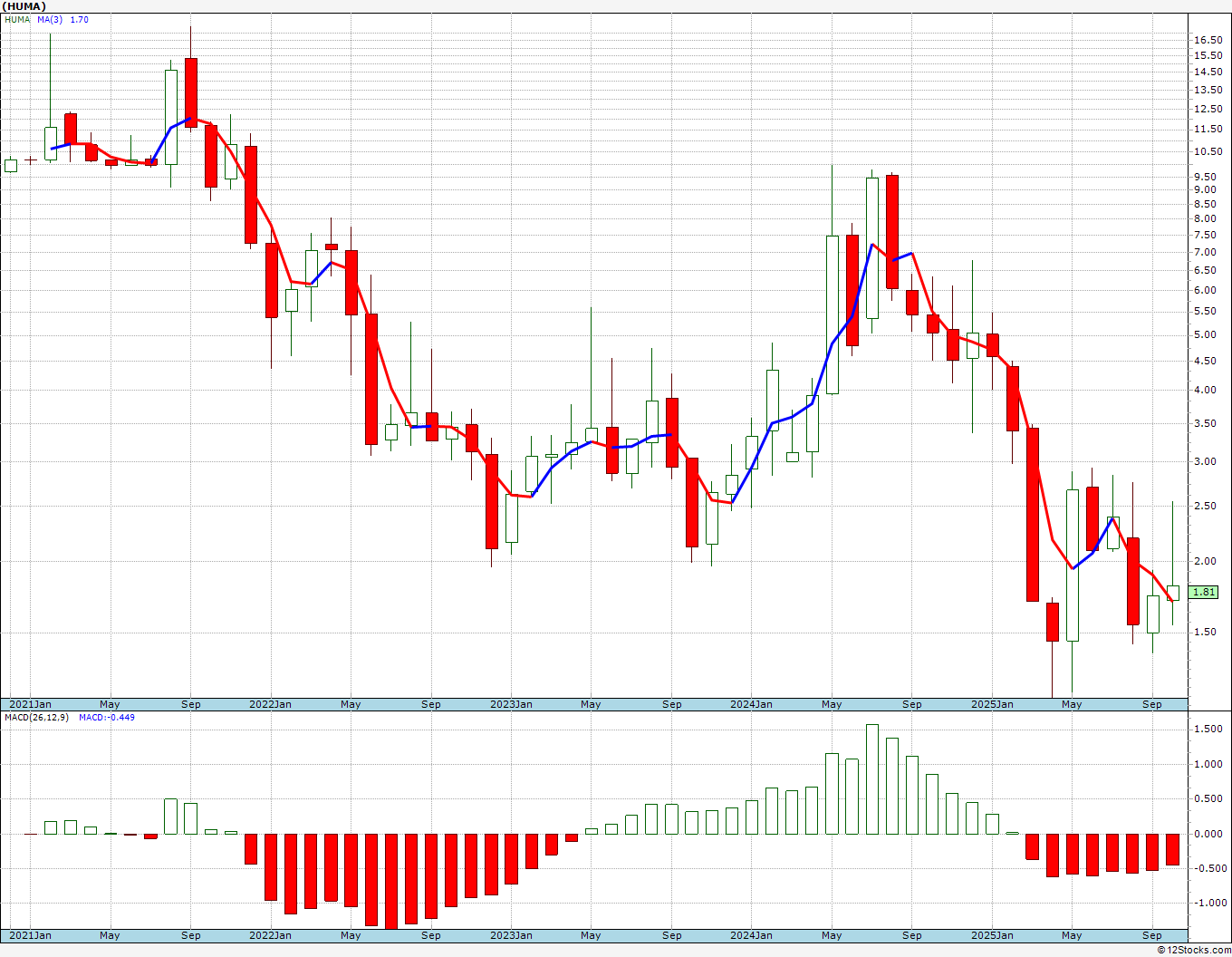This screenshot has width=1232, height=957.
Task: Select the MACD:-0.449 reading
Action: (x=107, y=717)
